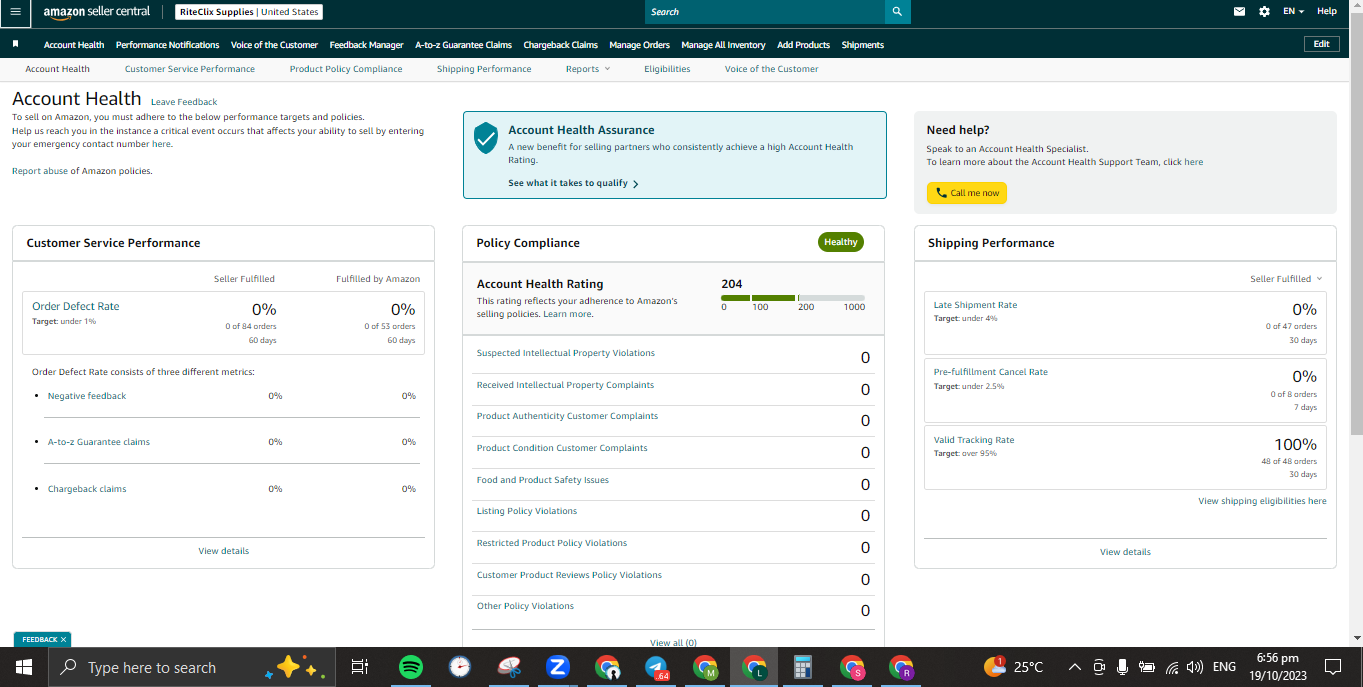1363x687 pixels.
Task: Click the battery tray icon
Action: (1147, 667)
